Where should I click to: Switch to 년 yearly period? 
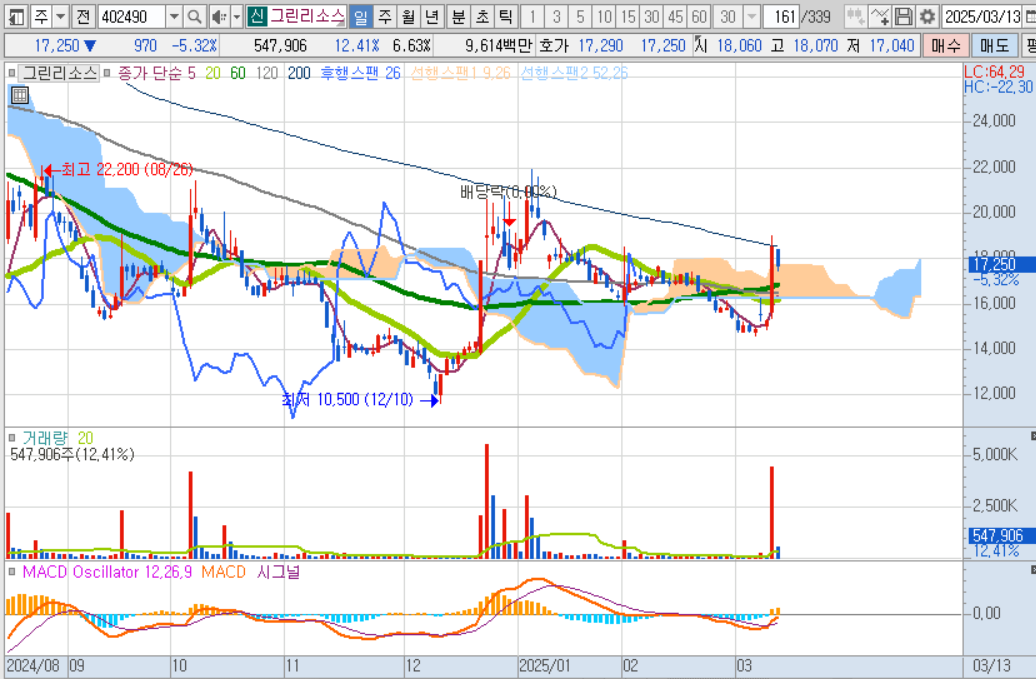(x=431, y=16)
